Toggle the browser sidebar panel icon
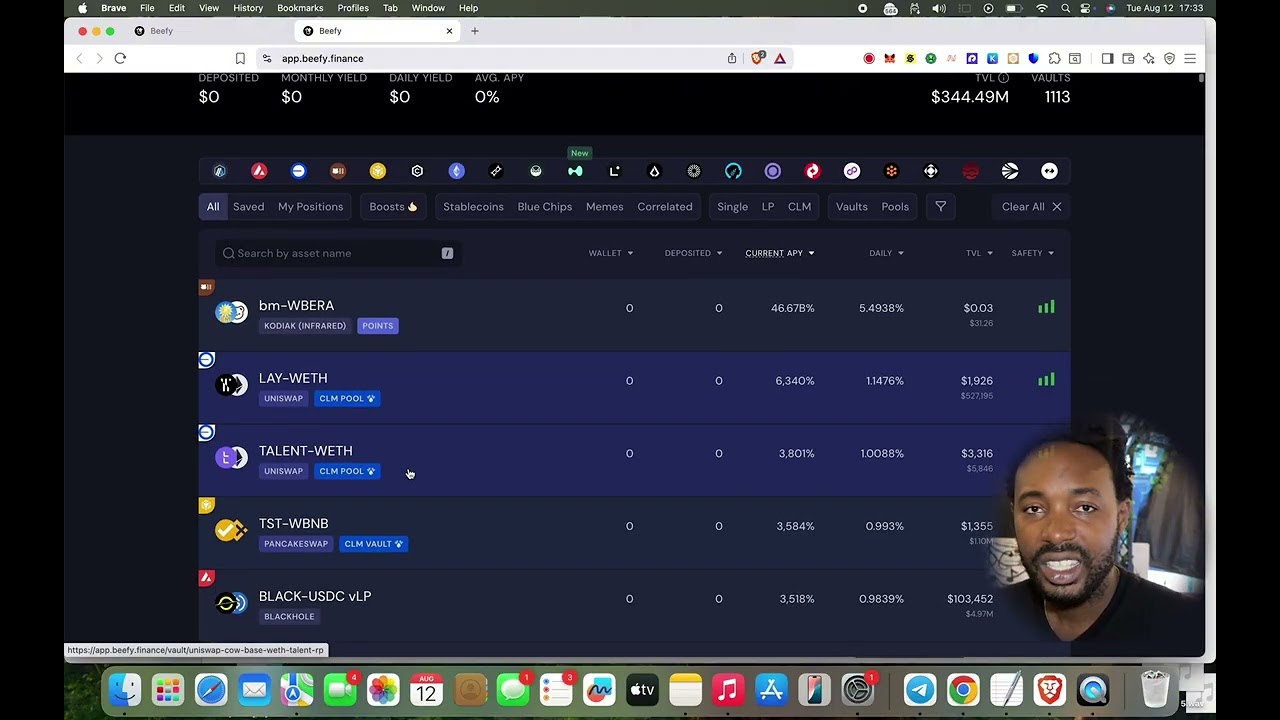 pos(1107,58)
